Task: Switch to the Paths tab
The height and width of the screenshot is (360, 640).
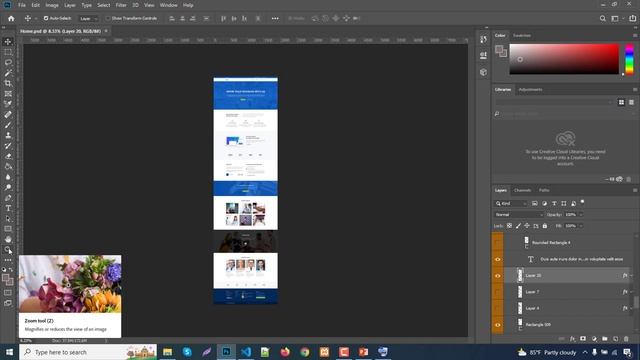Action: [x=544, y=190]
